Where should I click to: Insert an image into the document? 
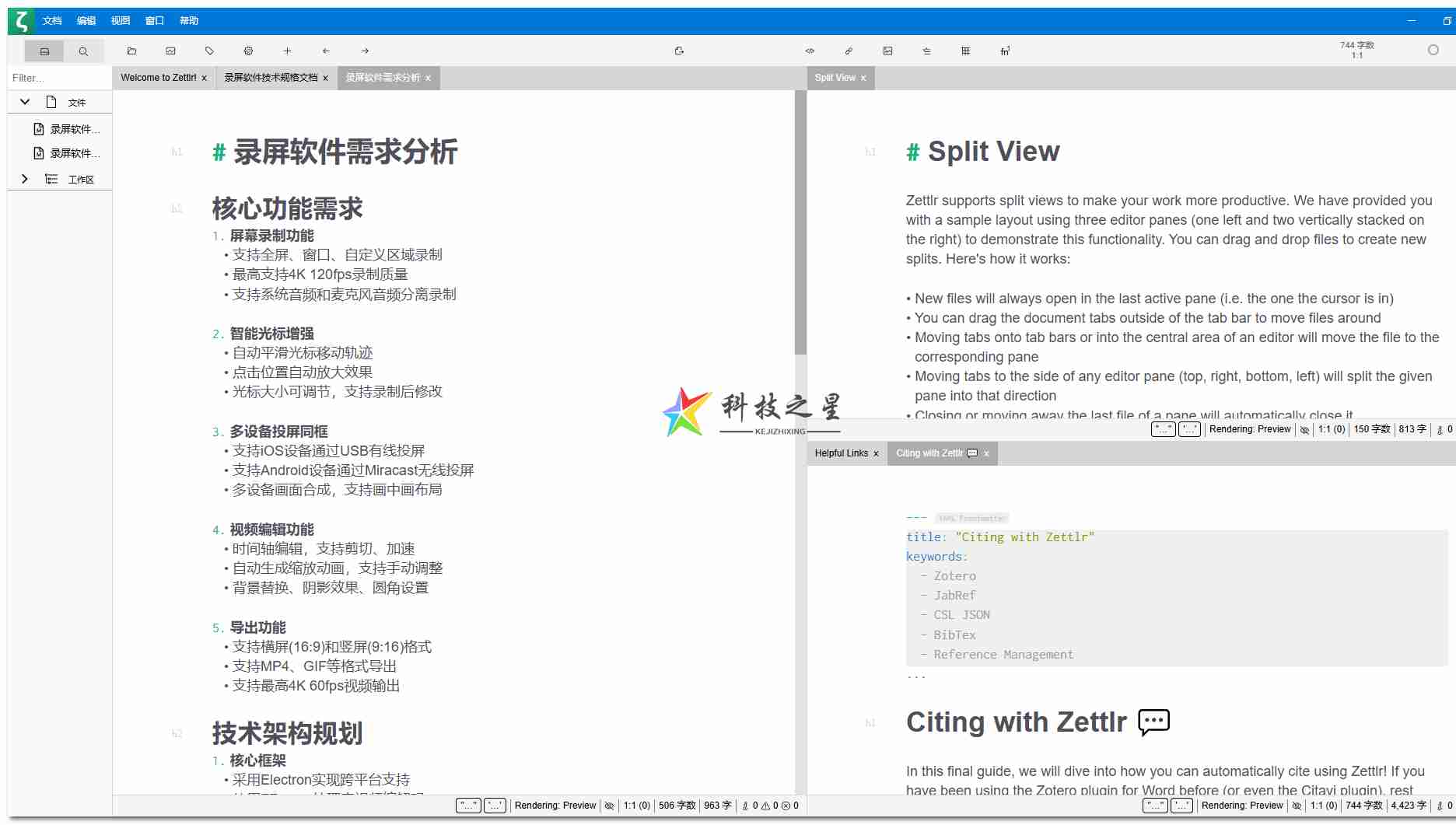887,51
